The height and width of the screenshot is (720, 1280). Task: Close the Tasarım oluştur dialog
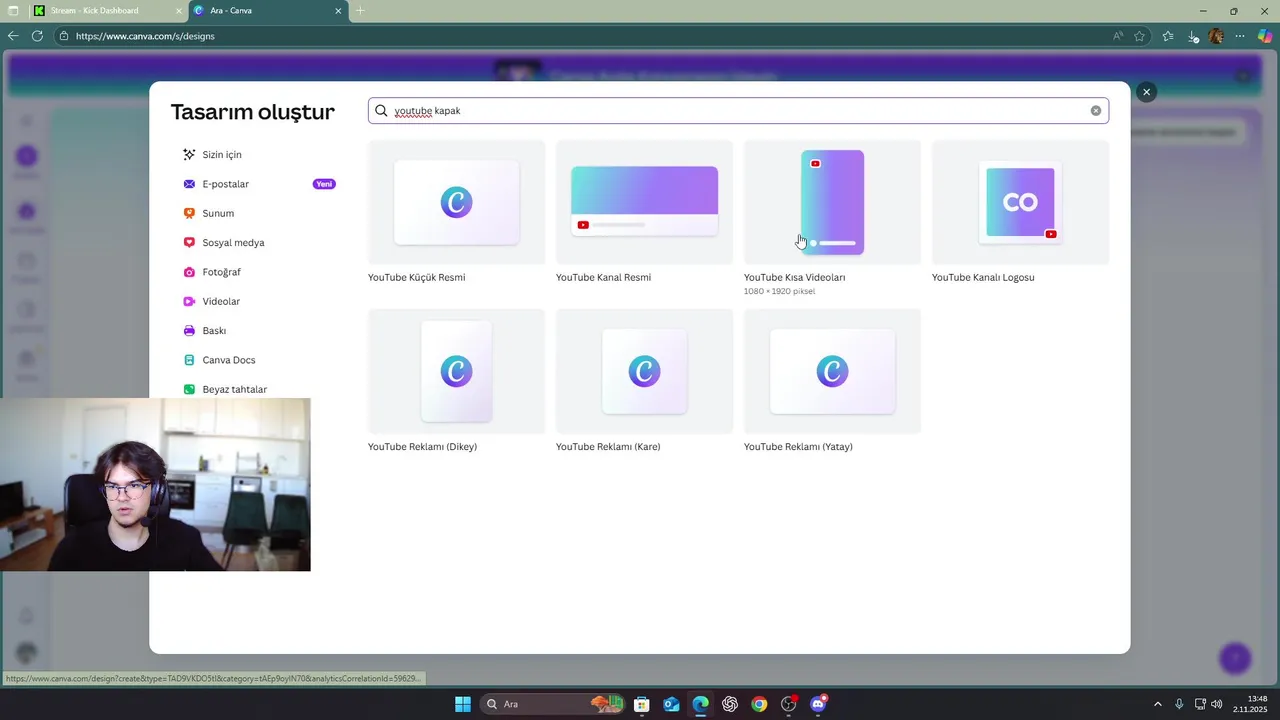[x=1146, y=92]
